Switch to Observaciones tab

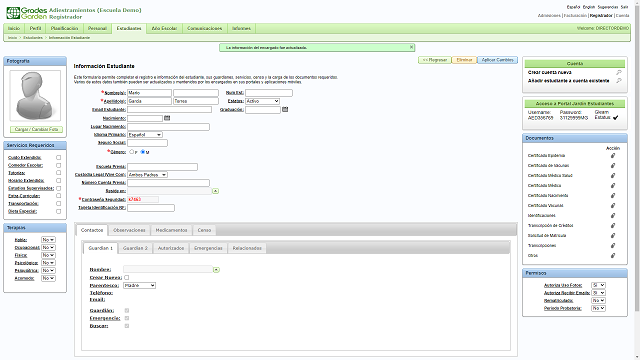point(129,230)
